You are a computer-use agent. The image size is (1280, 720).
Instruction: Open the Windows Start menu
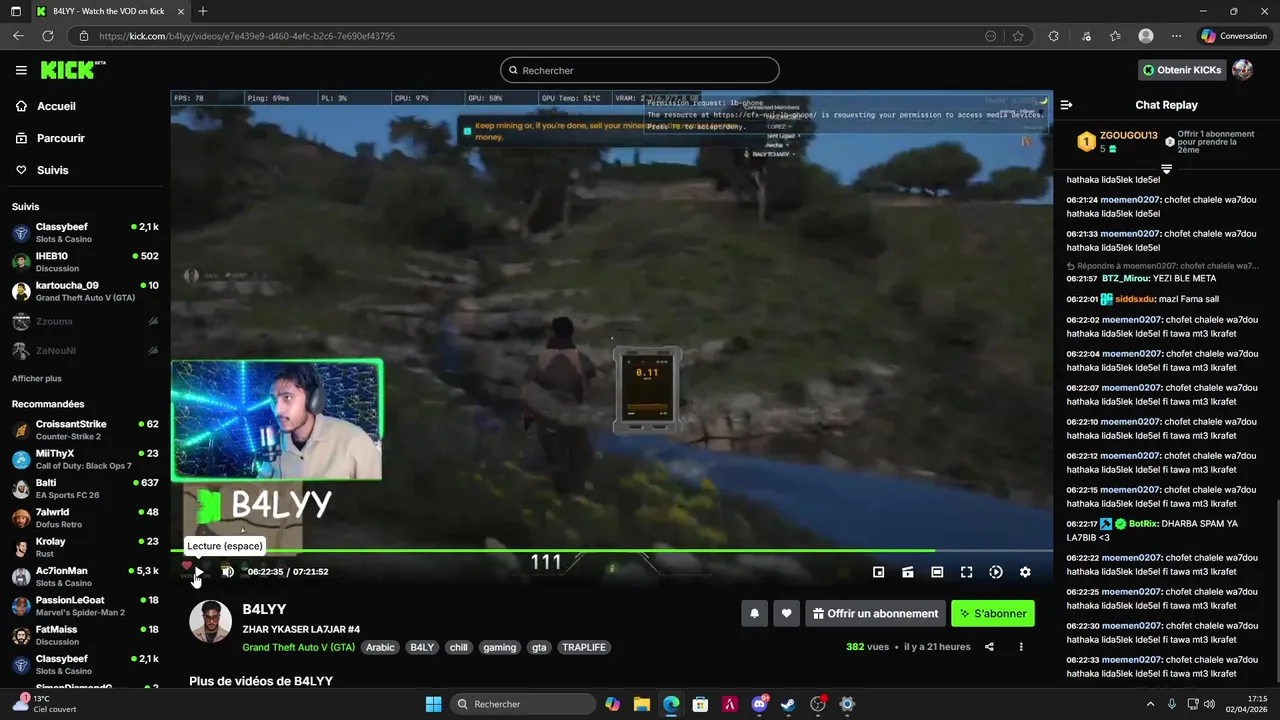pos(433,704)
